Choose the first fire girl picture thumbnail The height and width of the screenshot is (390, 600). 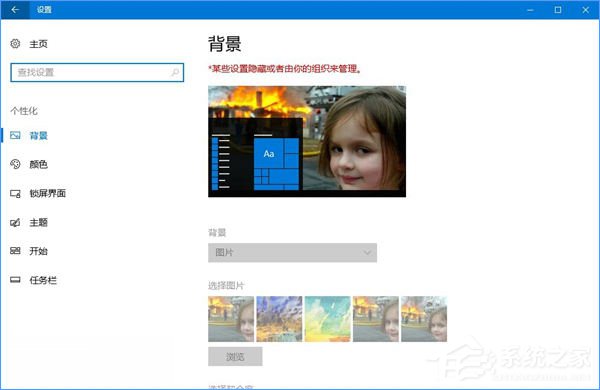[x=231, y=319]
